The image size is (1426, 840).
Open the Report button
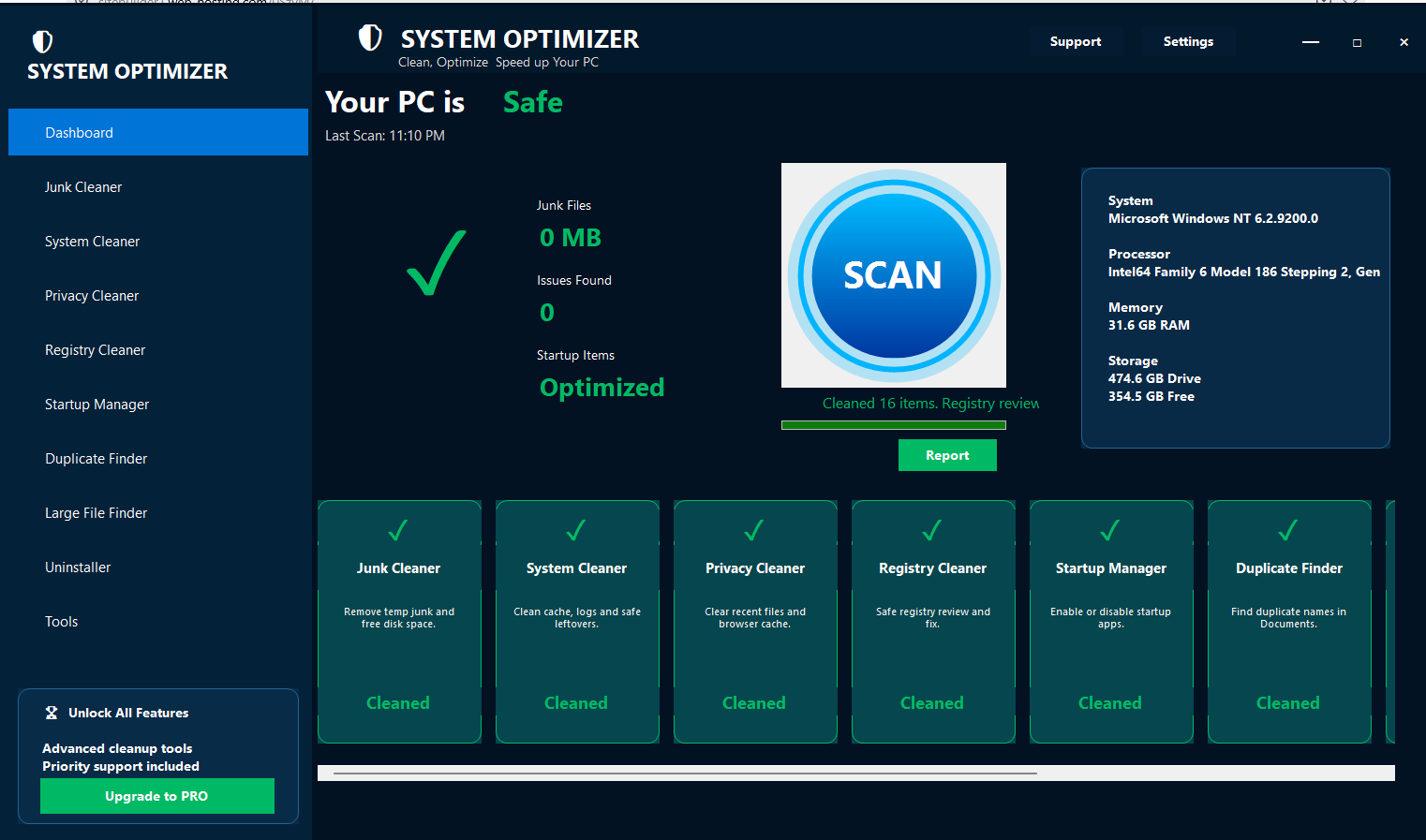click(x=947, y=455)
